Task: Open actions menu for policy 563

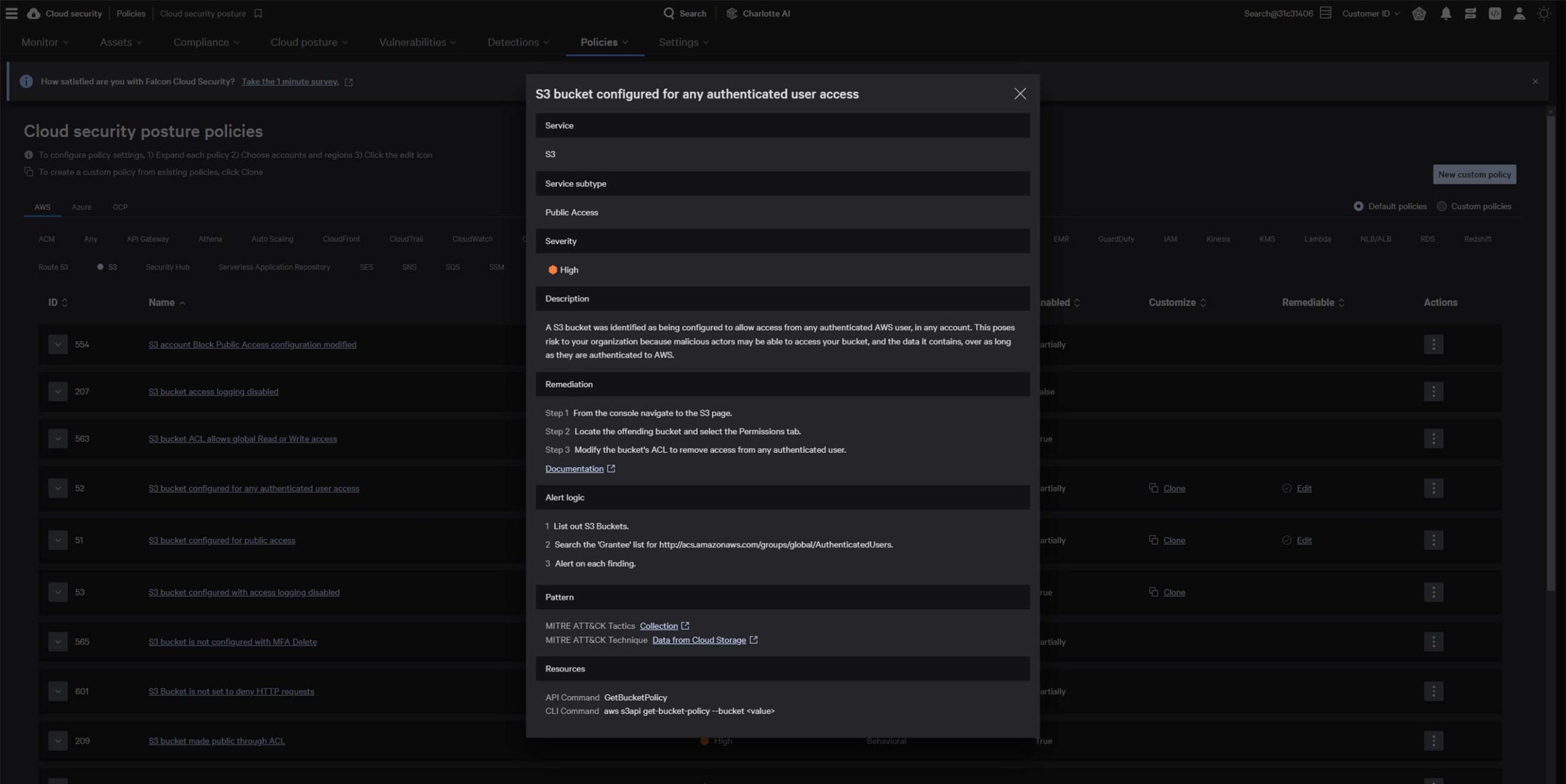Action: [x=1433, y=438]
